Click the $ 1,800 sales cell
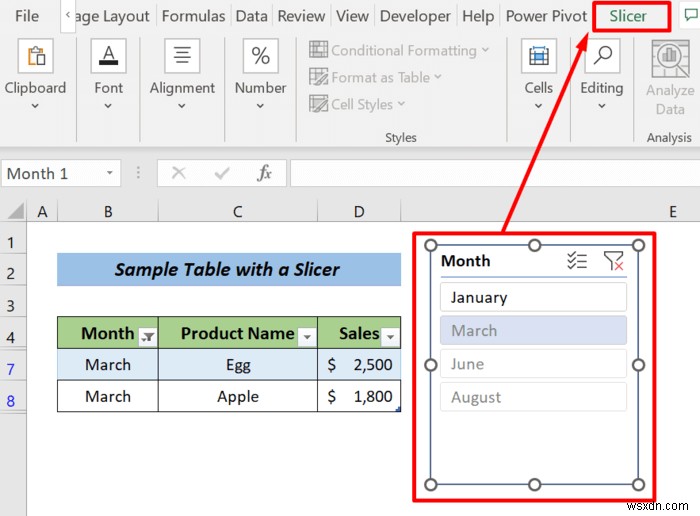 [359, 396]
